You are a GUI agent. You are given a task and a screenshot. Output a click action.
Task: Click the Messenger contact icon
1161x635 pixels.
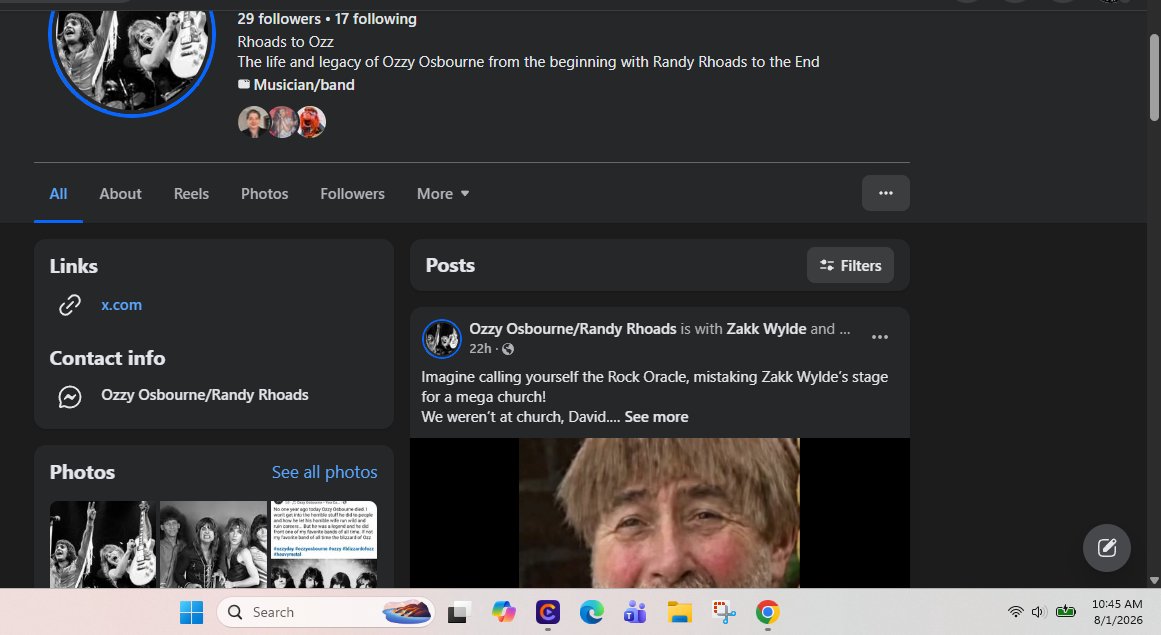click(x=70, y=397)
